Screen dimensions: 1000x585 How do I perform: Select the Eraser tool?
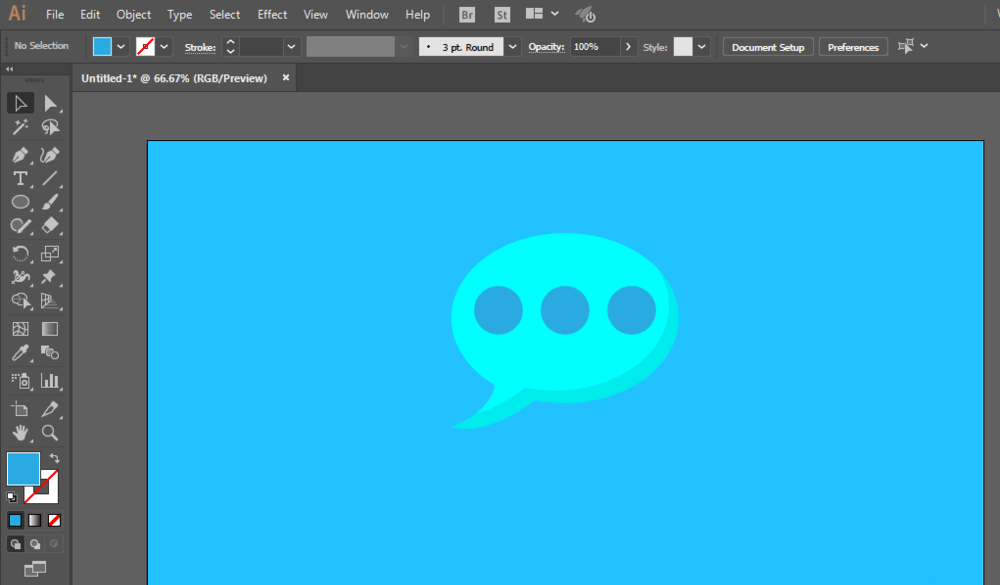pyautogui.click(x=50, y=226)
